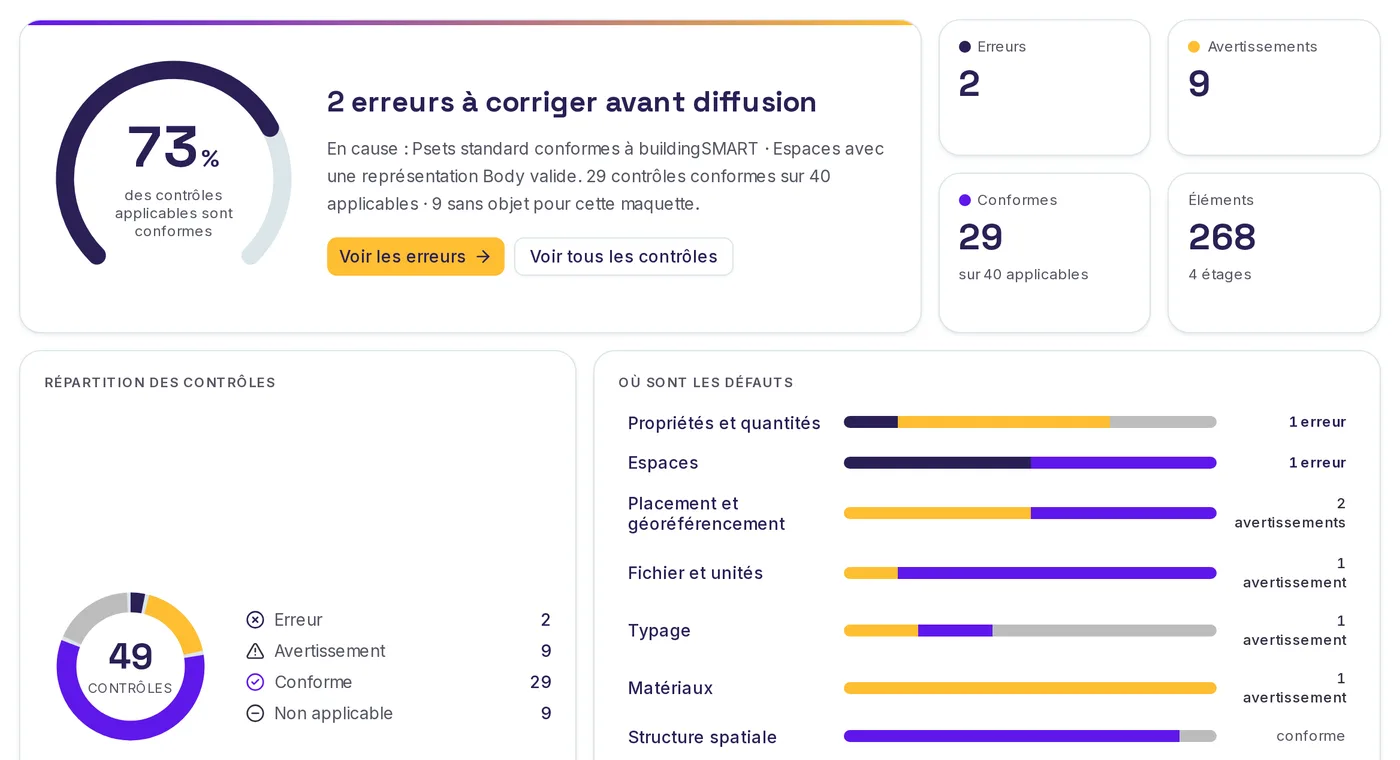
Task: Click the Avertissement triangle icon in the legend
Action: pos(255,651)
